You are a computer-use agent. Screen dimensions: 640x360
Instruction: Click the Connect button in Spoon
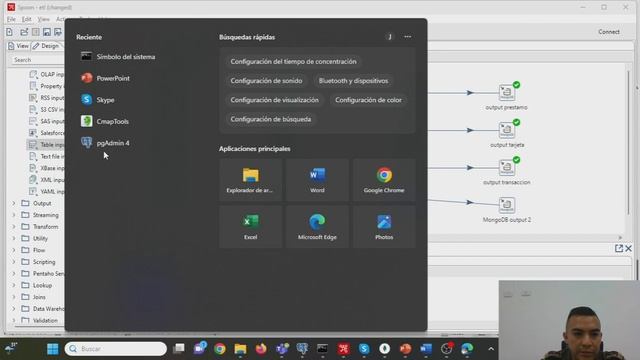point(609,32)
